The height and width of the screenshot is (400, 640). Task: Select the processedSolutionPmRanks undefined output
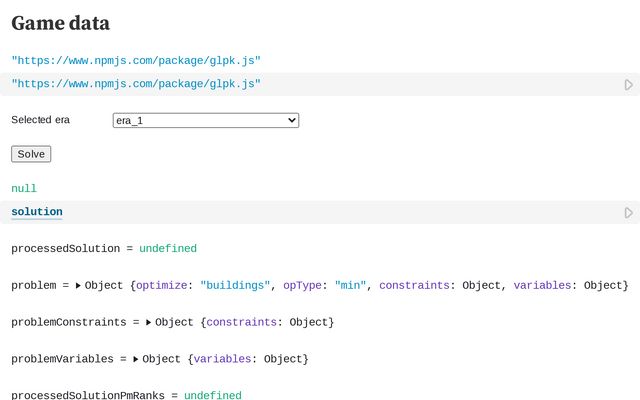click(212, 395)
